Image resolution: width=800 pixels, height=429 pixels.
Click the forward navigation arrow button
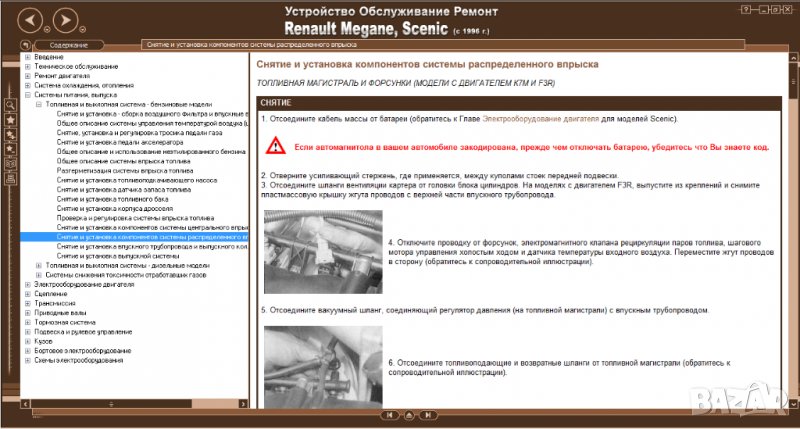pos(64,19)
